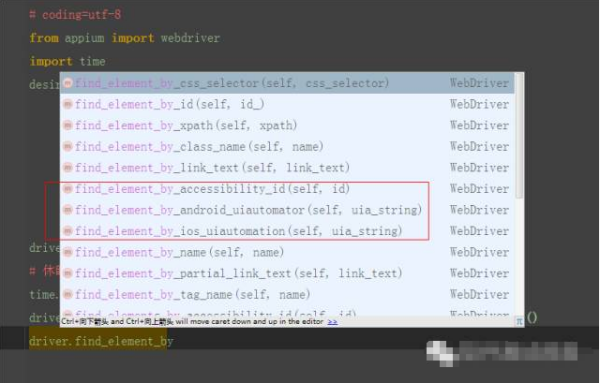Open the >> hint link in popup footer
Viewport: 600px width, 383px height.
coord(333,322)
